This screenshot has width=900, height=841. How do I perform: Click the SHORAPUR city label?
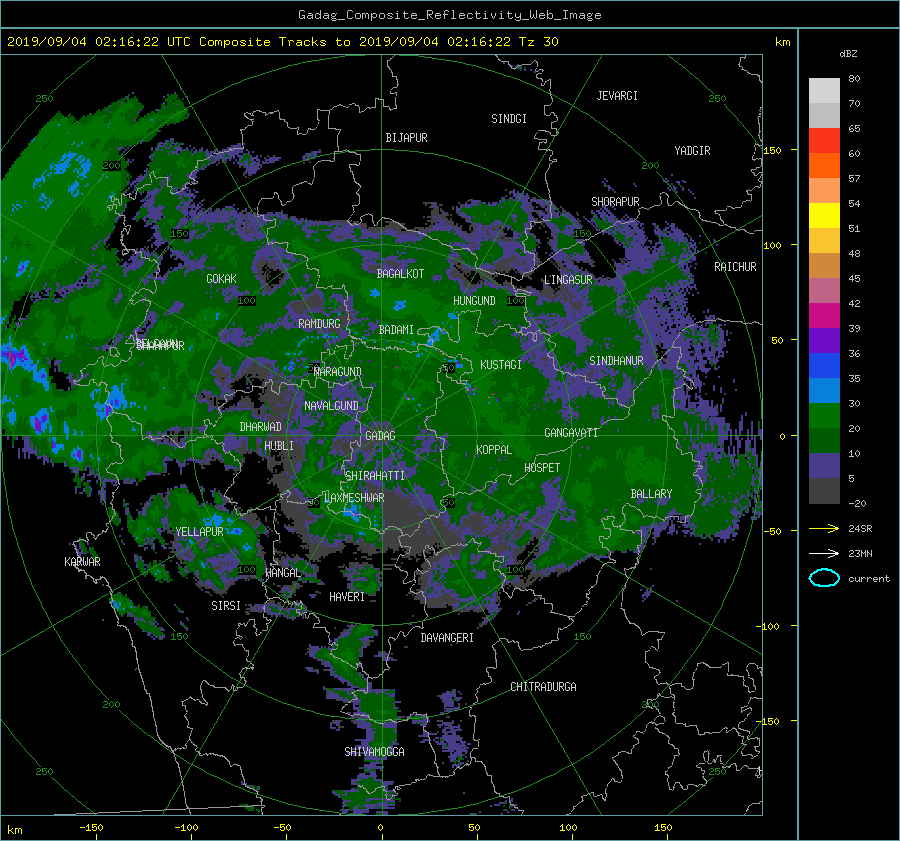[615, 202]
